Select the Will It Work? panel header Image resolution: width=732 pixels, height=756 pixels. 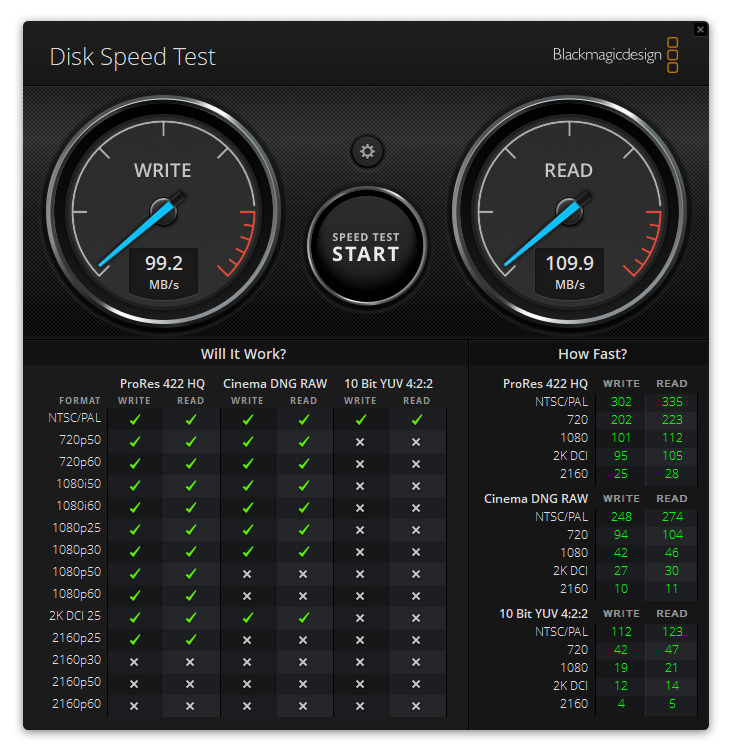244,354
